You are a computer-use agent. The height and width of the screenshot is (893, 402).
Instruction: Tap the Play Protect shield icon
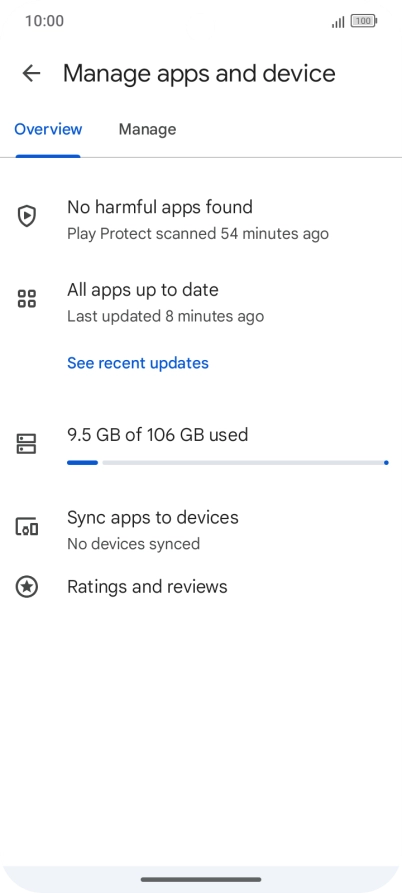point(27,216)
